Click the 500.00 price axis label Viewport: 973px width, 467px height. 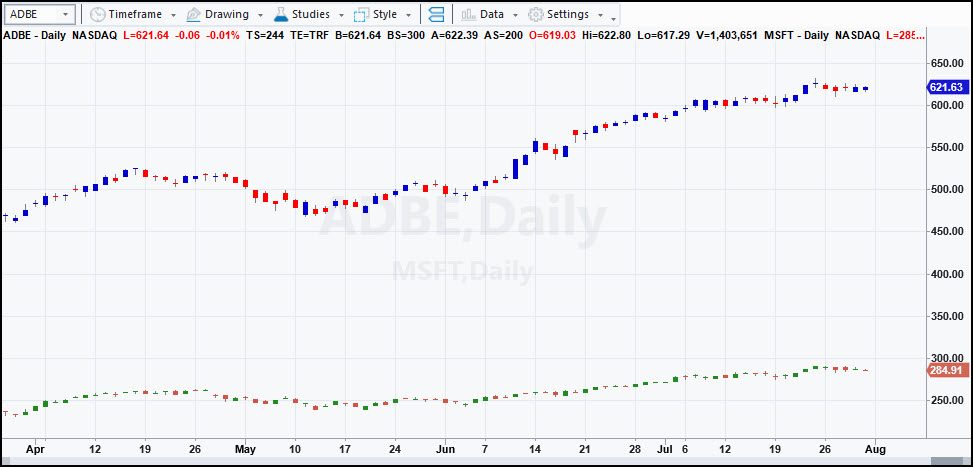(x=946, y=190)
